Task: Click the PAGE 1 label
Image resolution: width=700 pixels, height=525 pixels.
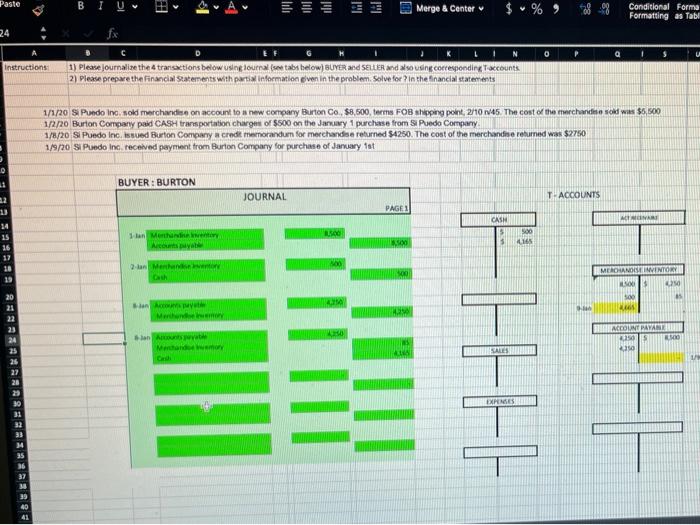Action: [397, 208]
